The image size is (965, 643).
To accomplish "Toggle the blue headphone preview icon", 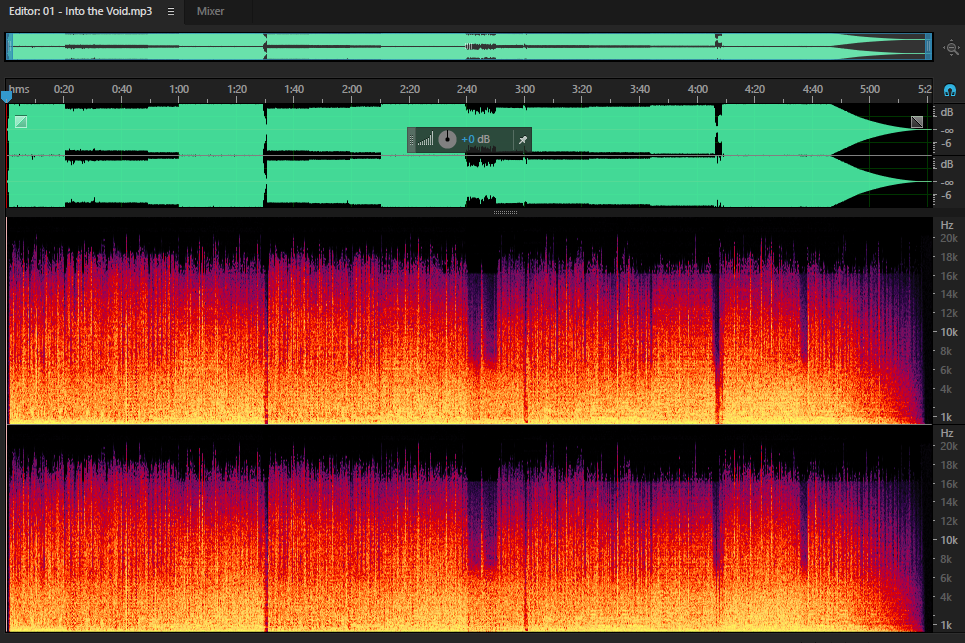I will click(x=950, y=90).
